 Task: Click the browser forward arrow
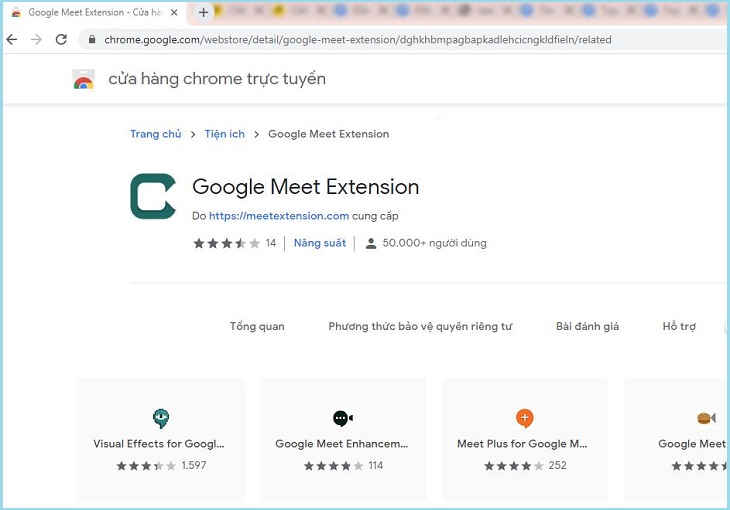tap(36, 40)
